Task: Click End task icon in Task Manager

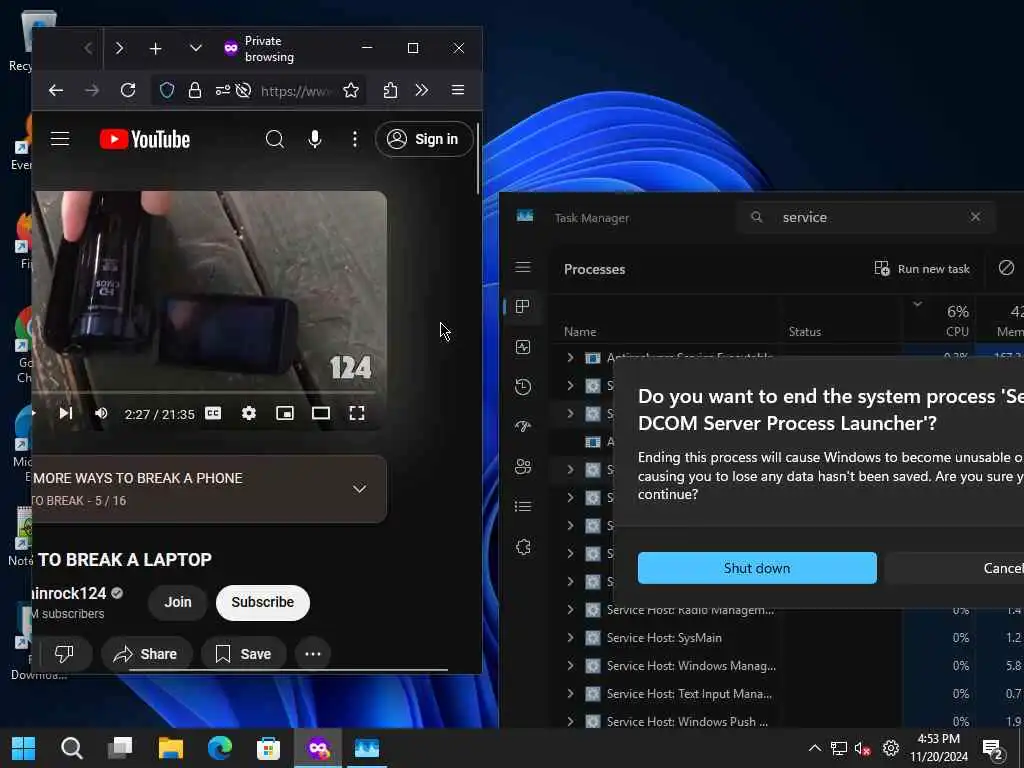Action: tap(1006, 268)
